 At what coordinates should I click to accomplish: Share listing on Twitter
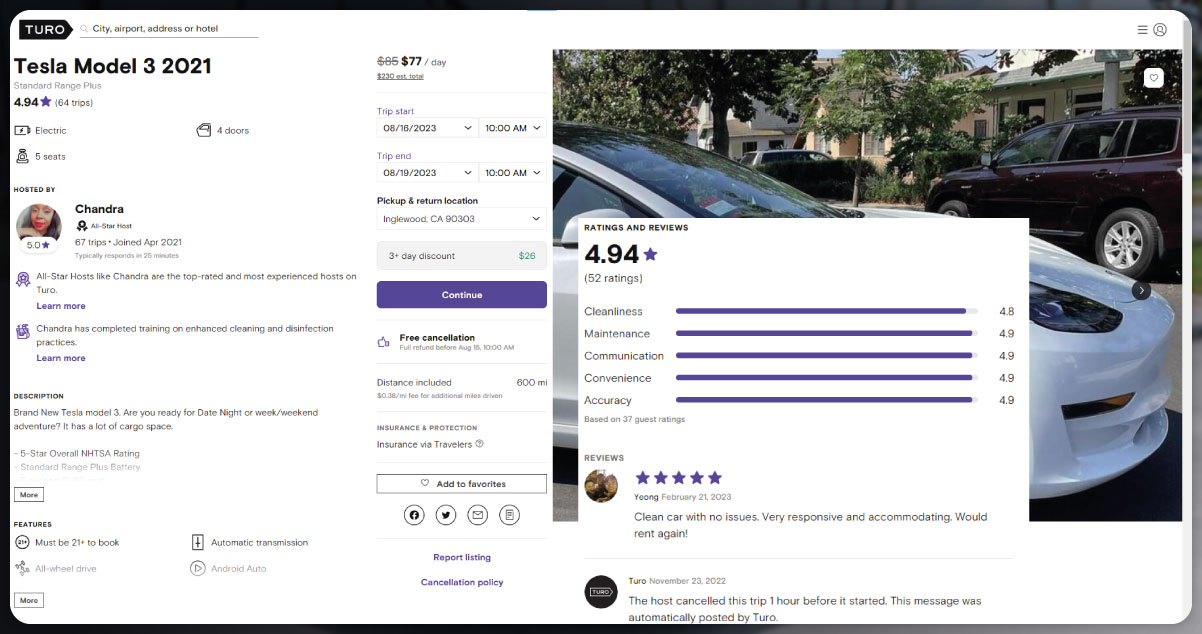[x=446, y=515]
